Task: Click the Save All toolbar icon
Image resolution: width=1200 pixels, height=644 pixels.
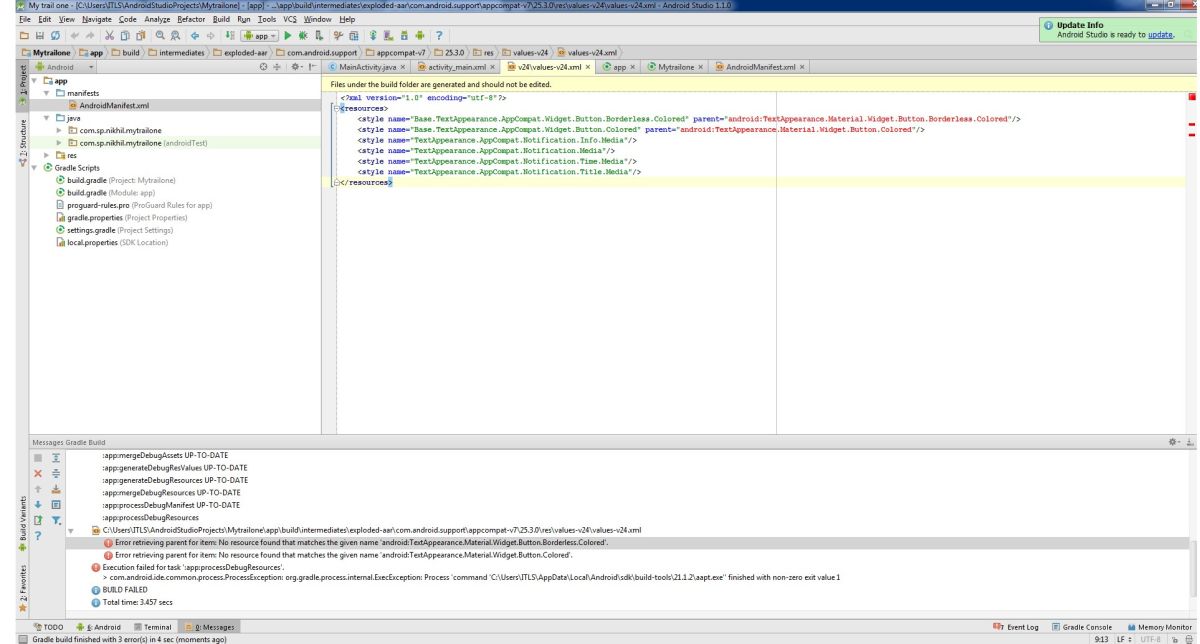Action: 40,36
